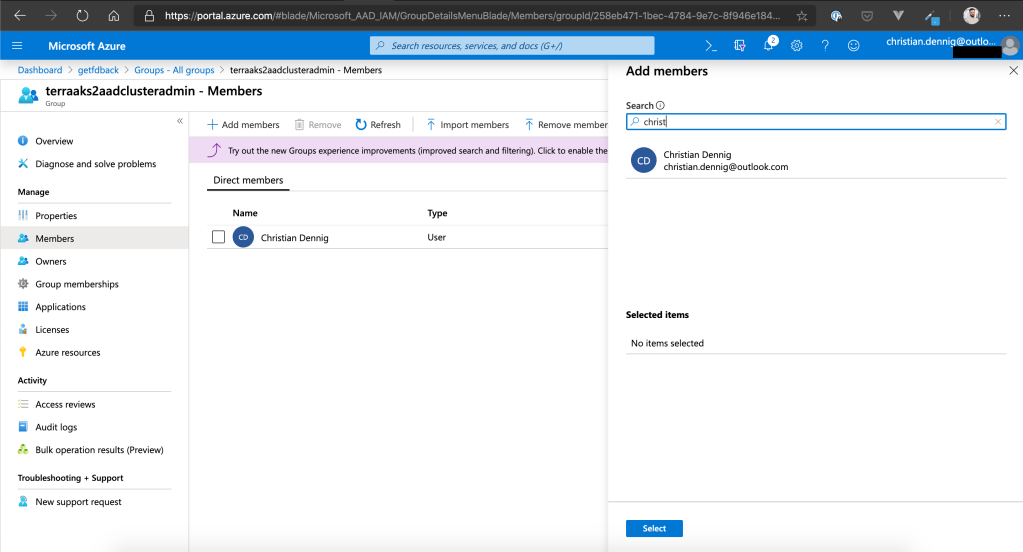Click Add members in toolbar

243,125
